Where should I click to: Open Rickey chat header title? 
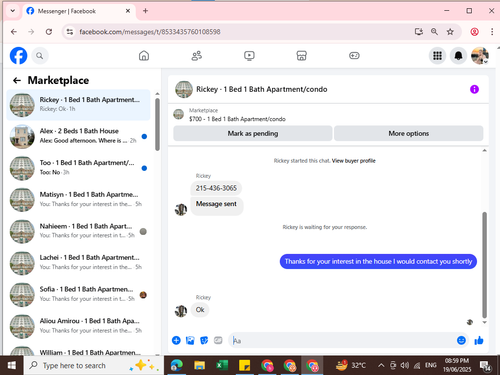click(x=262, y=89)
